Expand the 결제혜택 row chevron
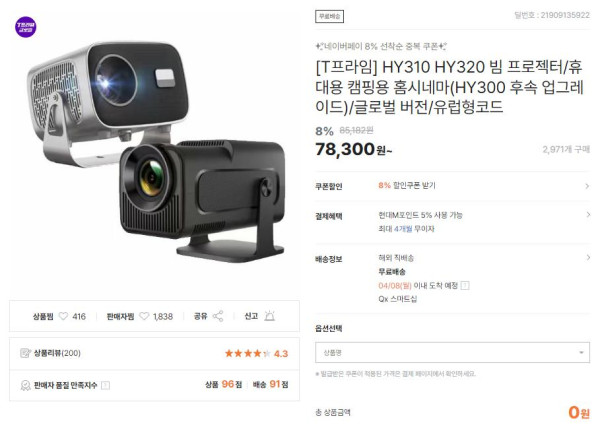 point(588,215)
